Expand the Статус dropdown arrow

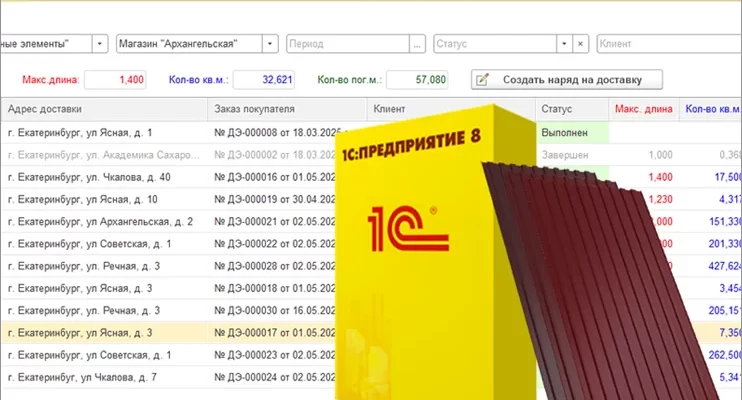(x=564, y=44)
